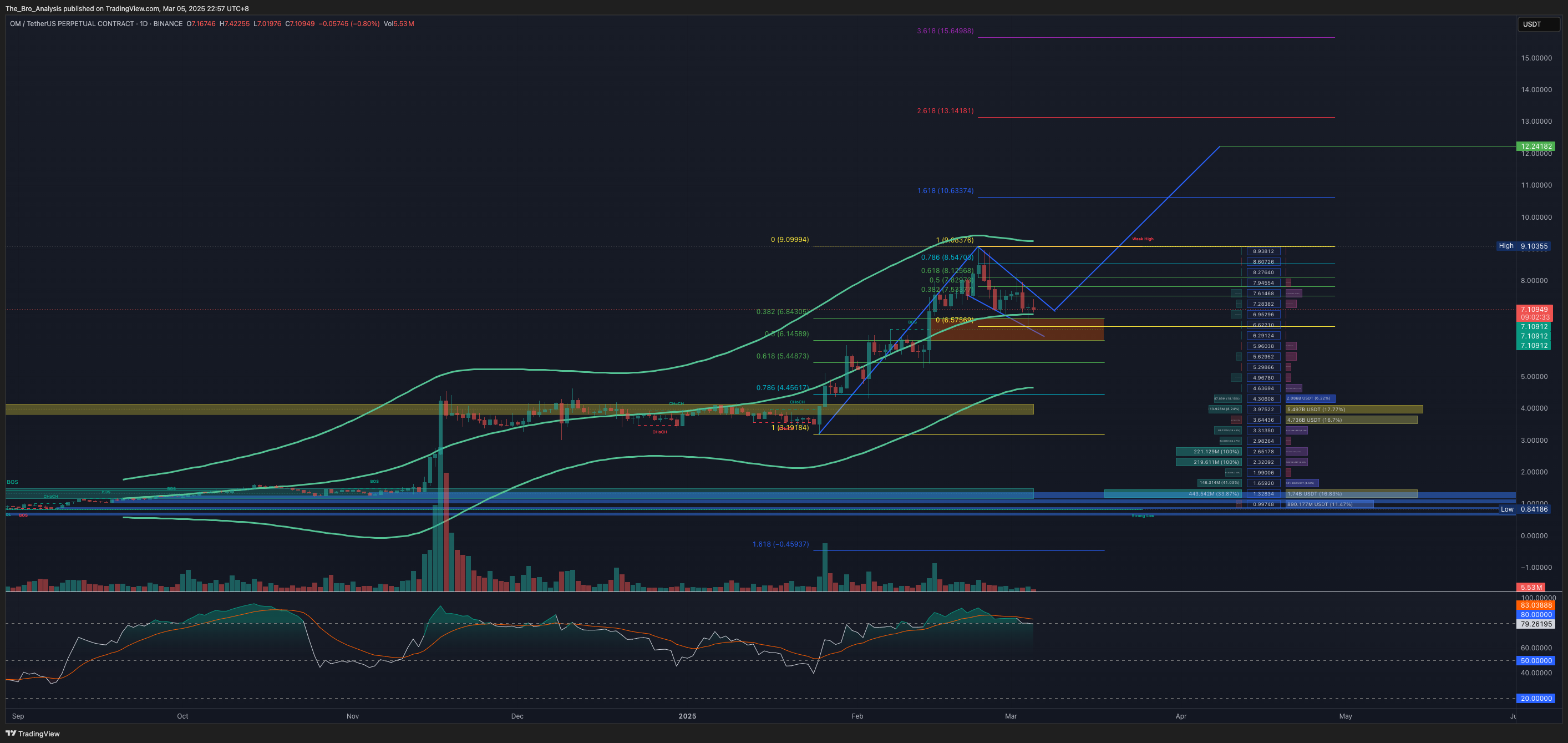1568x743 pixels.
Task: Click the RSI lower level label 20.00000
Action: (1536, 699)
